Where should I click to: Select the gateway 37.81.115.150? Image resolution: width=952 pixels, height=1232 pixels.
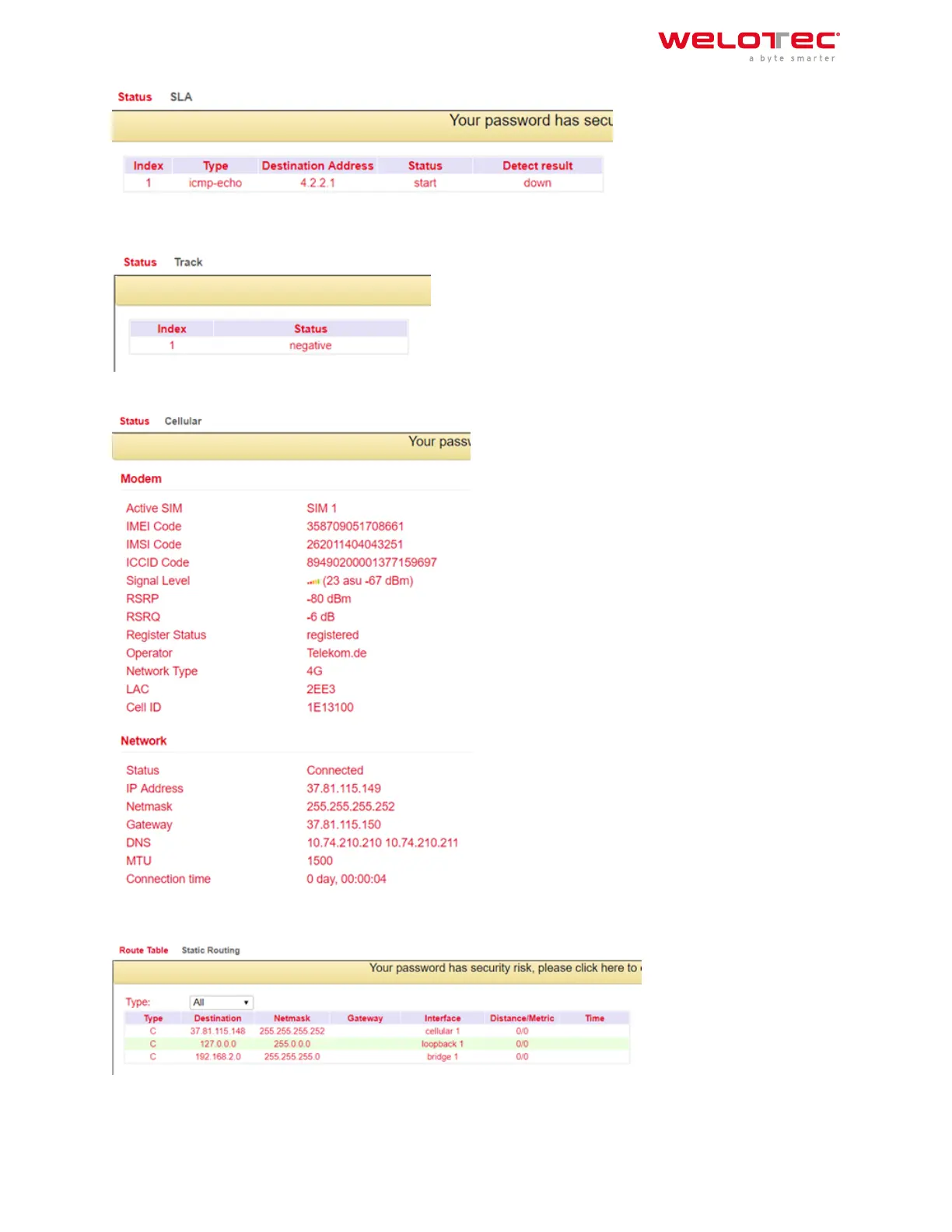coord(343,824)
